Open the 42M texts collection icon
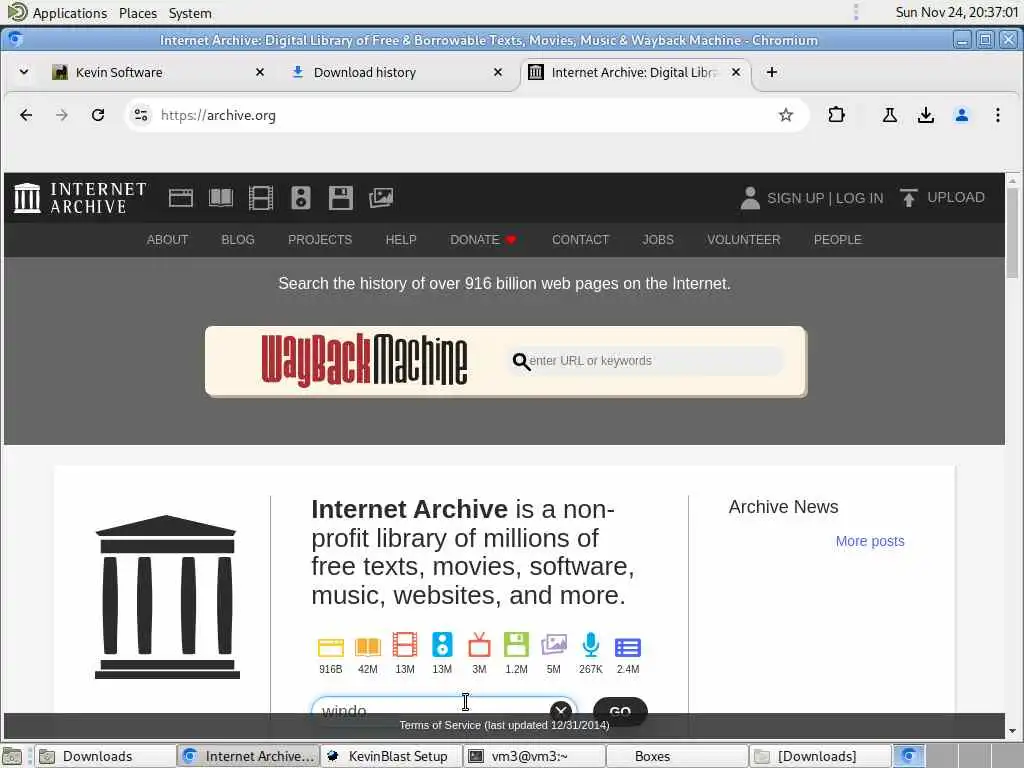 click(368, 647)
